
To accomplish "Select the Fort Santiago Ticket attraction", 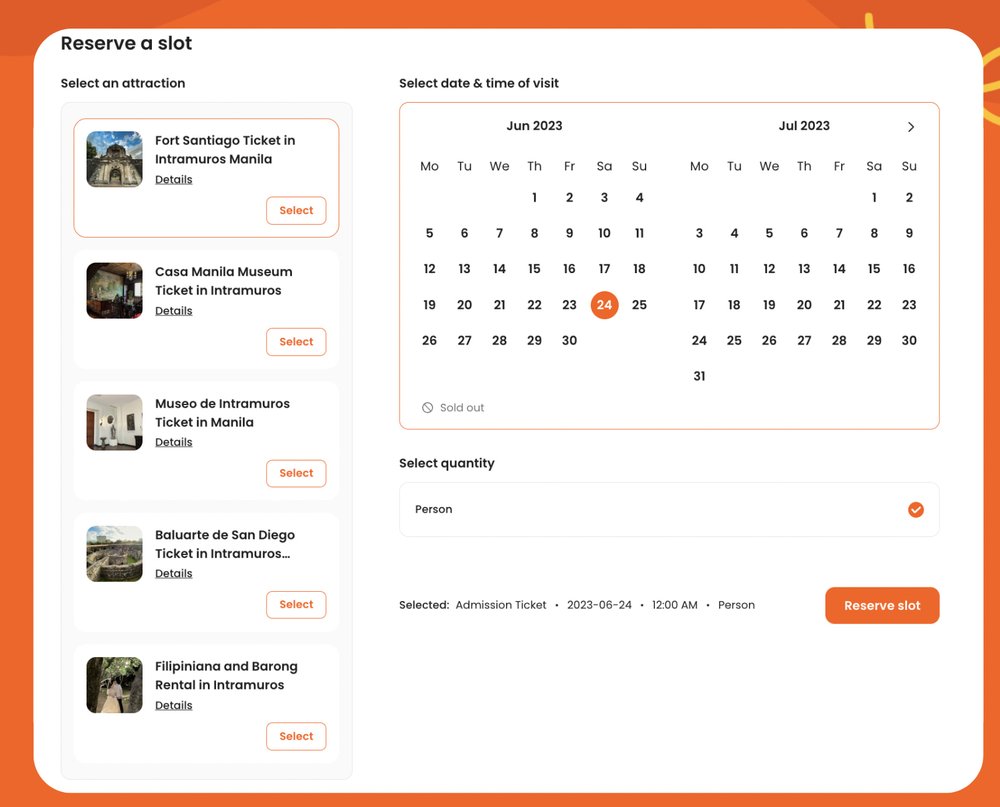I will coord(296,210).
